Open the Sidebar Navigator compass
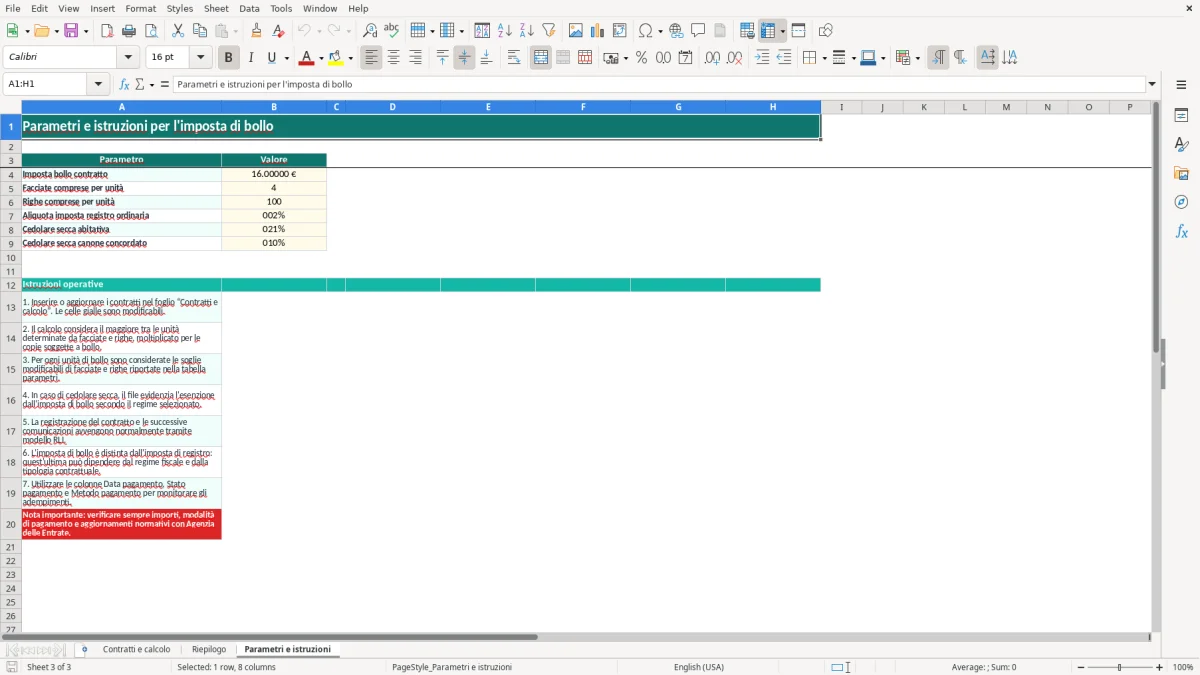Screen dimensions: 1200x675 pyautogui.click(x=1181, y=202)
